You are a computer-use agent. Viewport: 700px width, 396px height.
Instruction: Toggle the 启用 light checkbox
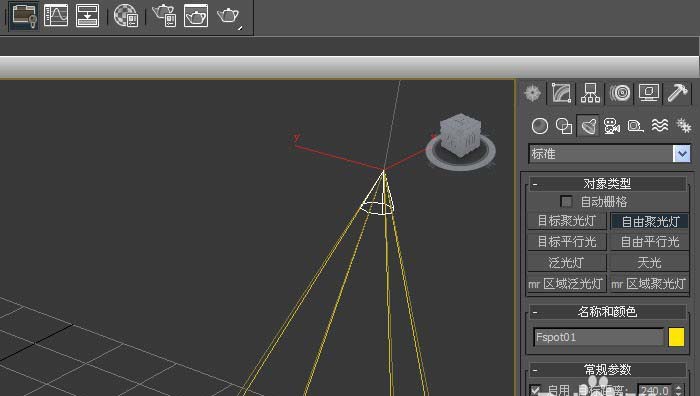535,390
